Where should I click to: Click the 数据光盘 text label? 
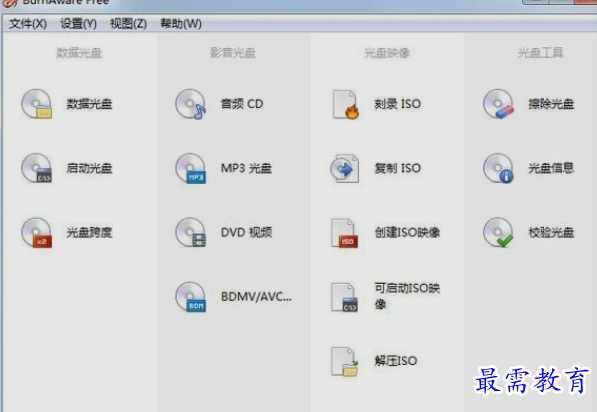click(x=89, y=104)
